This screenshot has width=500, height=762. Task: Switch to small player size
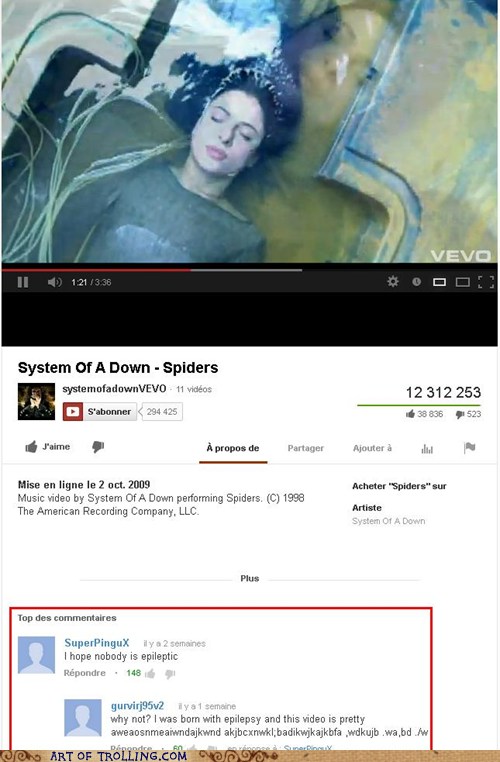pyautogui.click(x=439, y=282)
